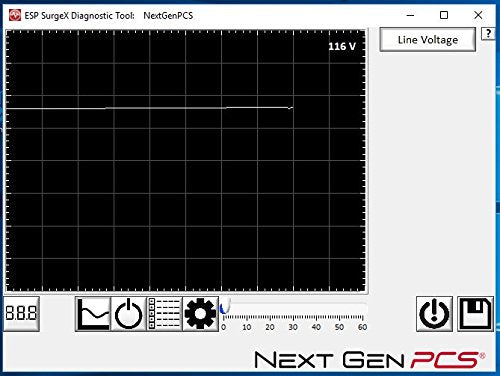
Task: Open the gear settings icon
Action: 200,314
